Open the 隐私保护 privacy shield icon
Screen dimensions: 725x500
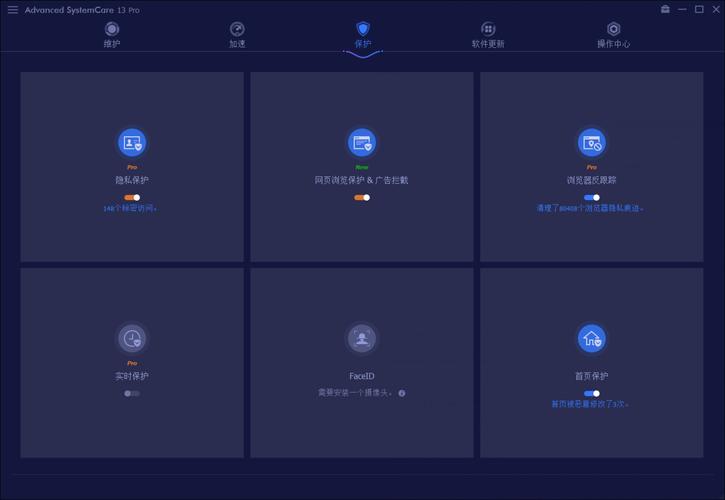(x=132, y=142)
